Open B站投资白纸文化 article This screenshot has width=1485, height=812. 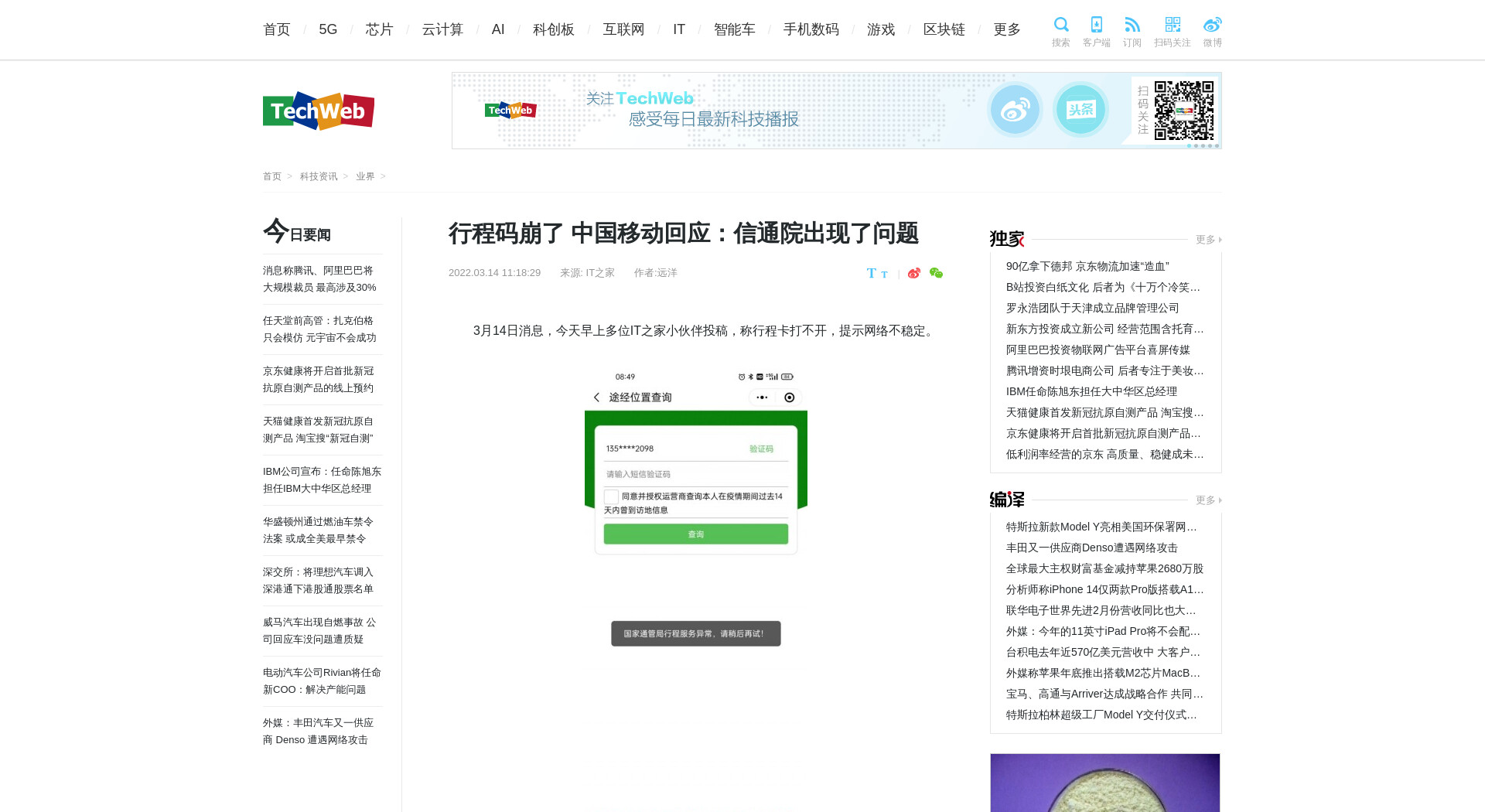pos(1104,287)
